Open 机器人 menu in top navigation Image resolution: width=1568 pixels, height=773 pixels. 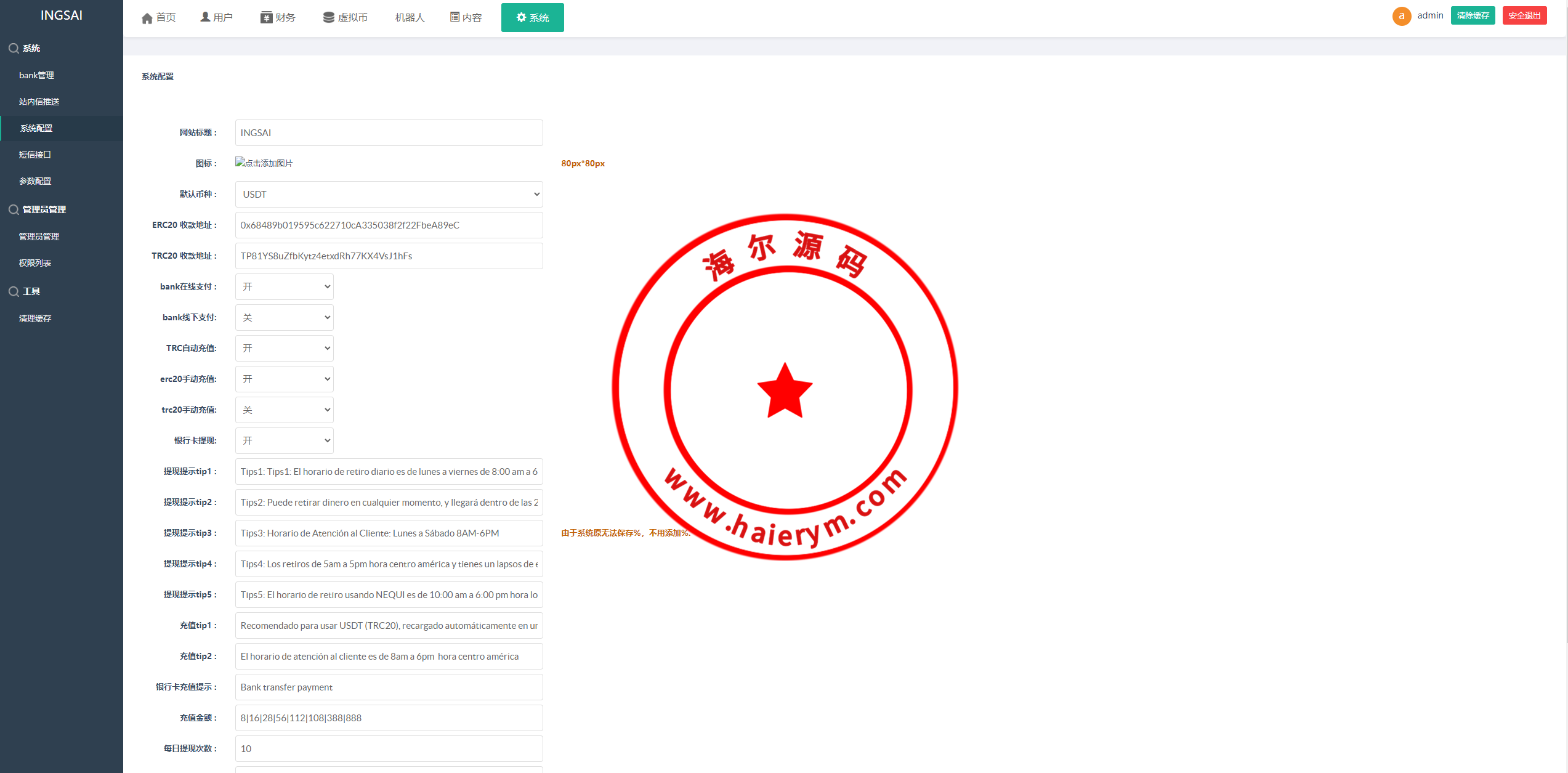[410, 17]
